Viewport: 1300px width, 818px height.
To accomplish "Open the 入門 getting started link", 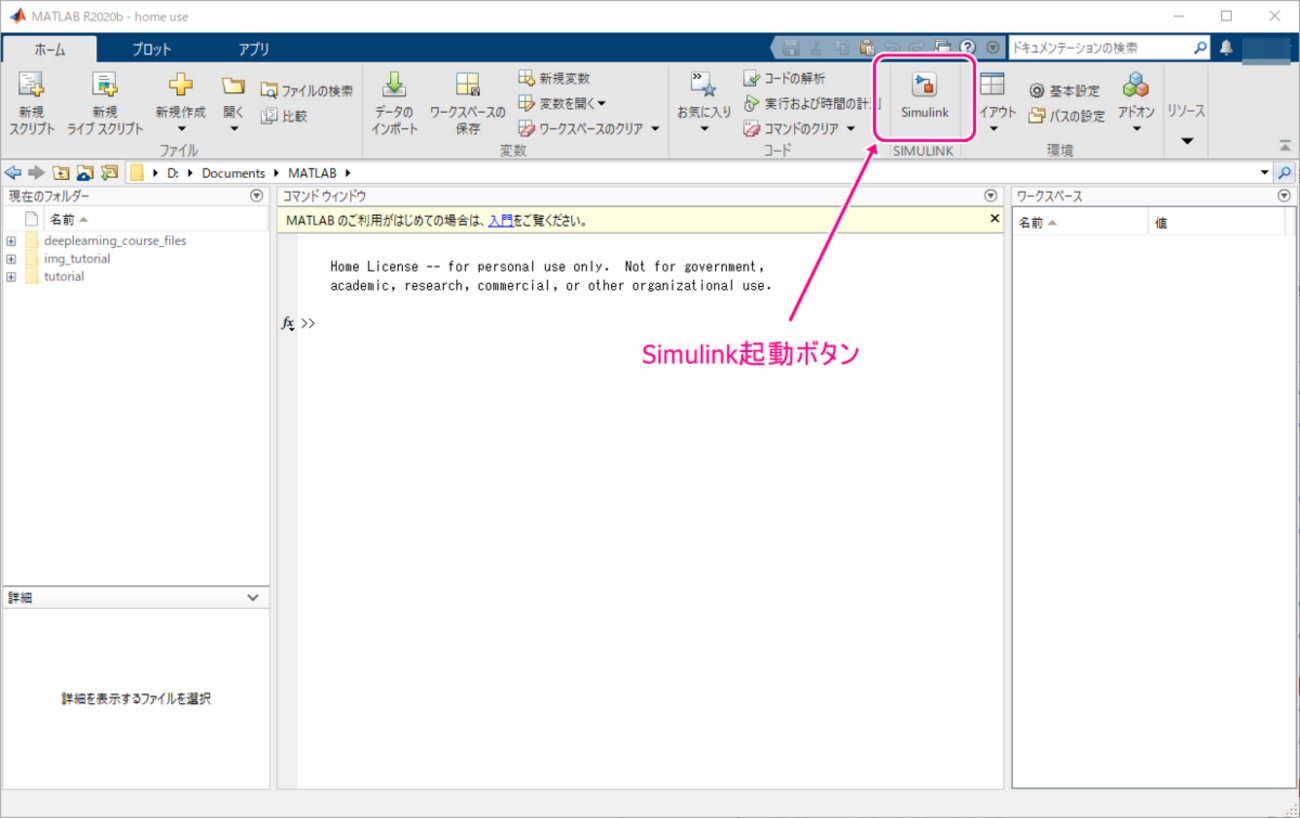I will [x=500, y=221].
